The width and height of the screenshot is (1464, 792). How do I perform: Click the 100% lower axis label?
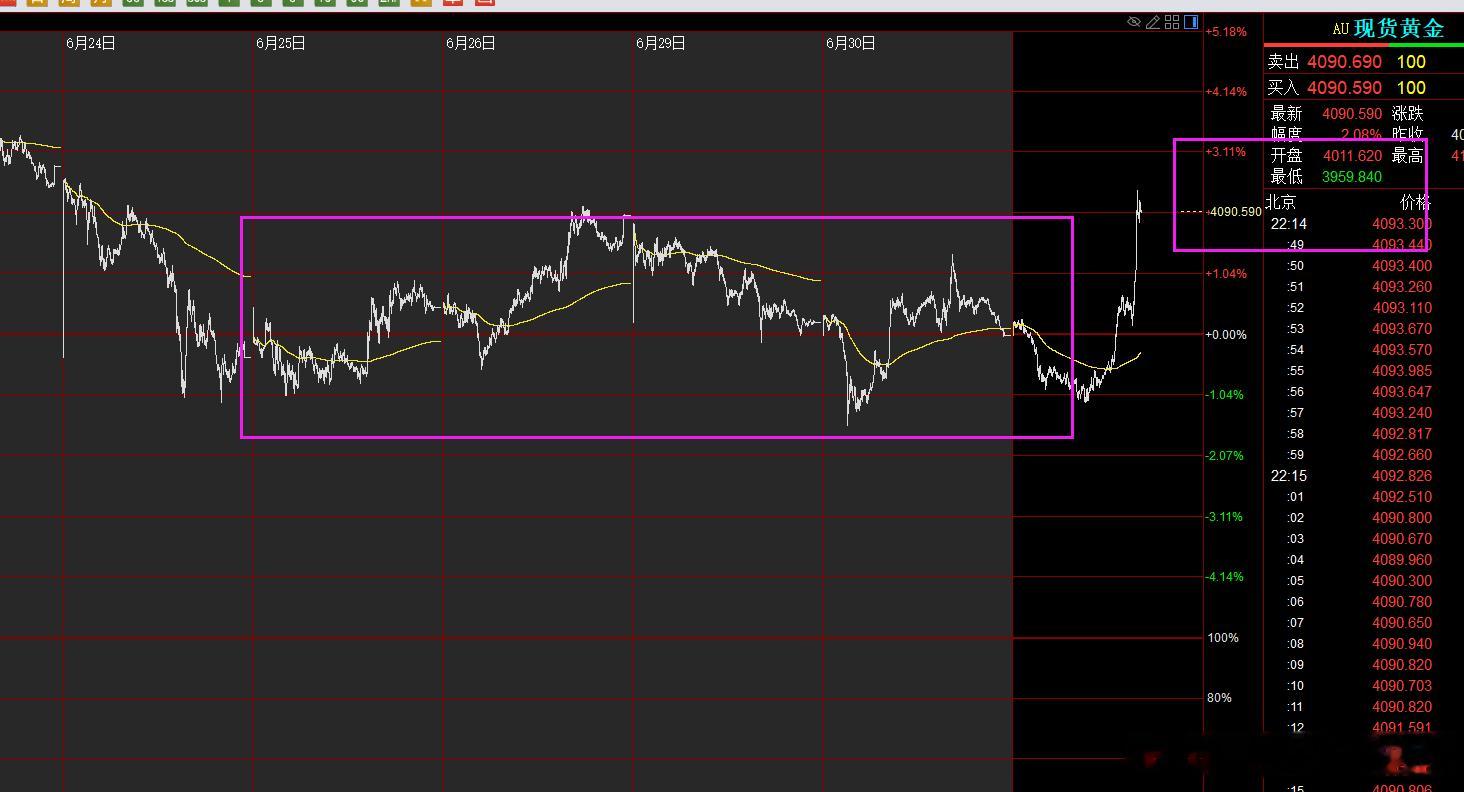tap(1223, 638)
